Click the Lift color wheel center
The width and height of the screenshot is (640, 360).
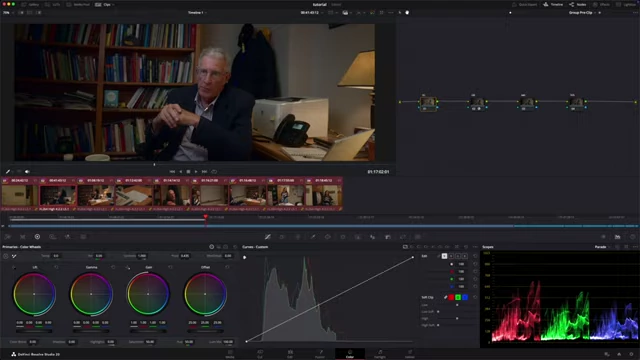pyautogui.click(x=34, y=294)
